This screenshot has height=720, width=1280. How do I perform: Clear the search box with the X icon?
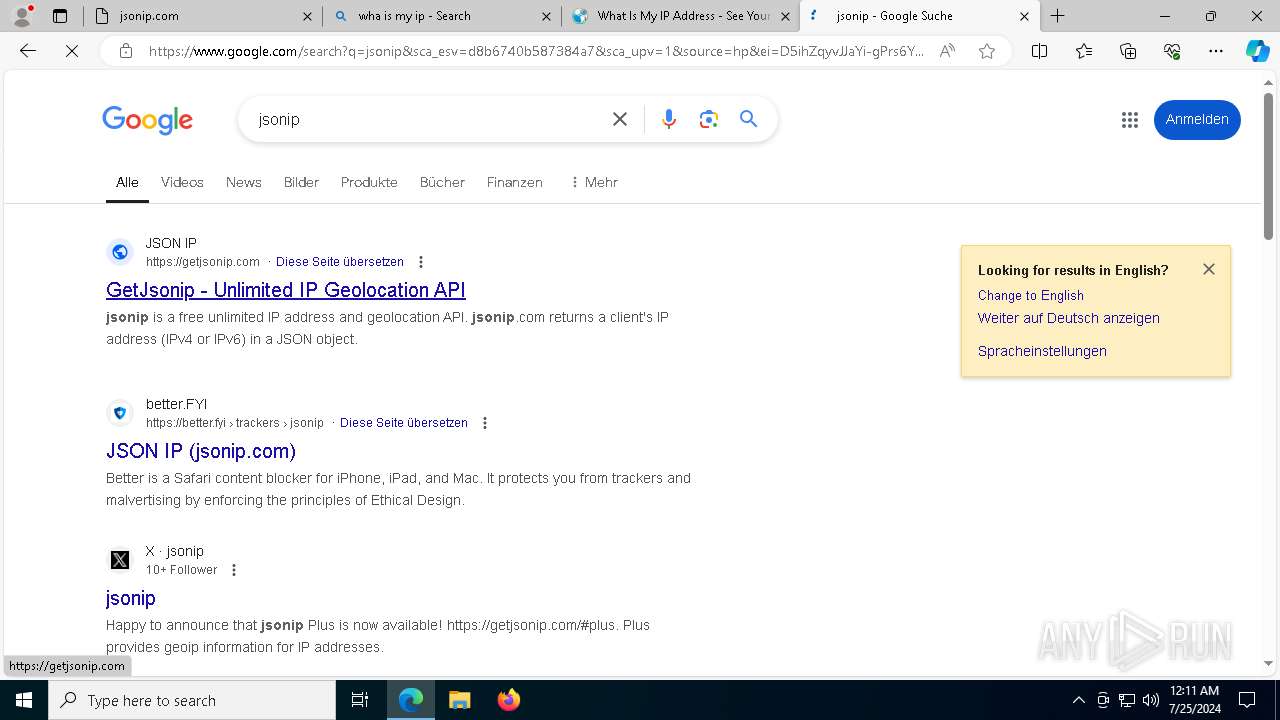620,119
